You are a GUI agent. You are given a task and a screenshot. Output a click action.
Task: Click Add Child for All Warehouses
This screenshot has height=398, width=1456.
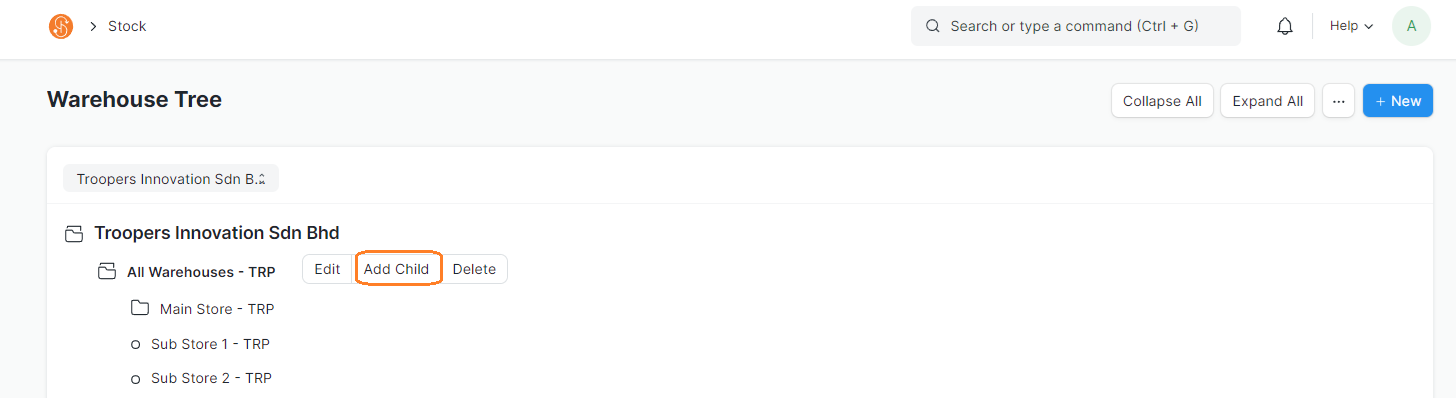(x=396, y=269)
